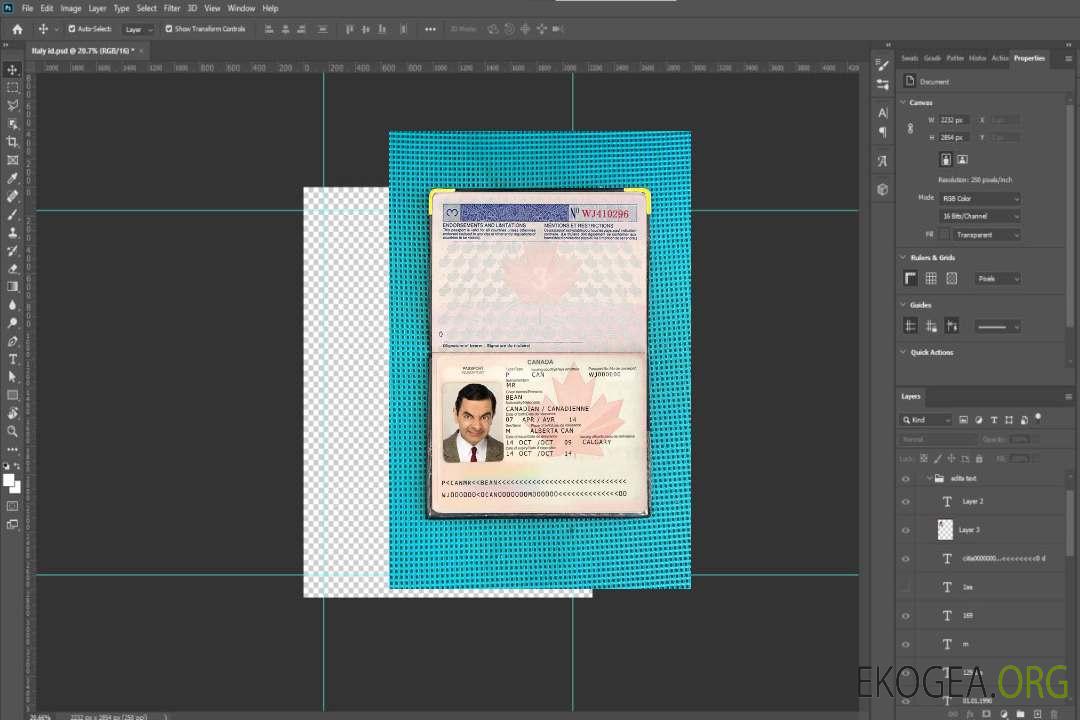1080x720 pixels.
Task: Select the History Brush tool
Action: (12, 251)
